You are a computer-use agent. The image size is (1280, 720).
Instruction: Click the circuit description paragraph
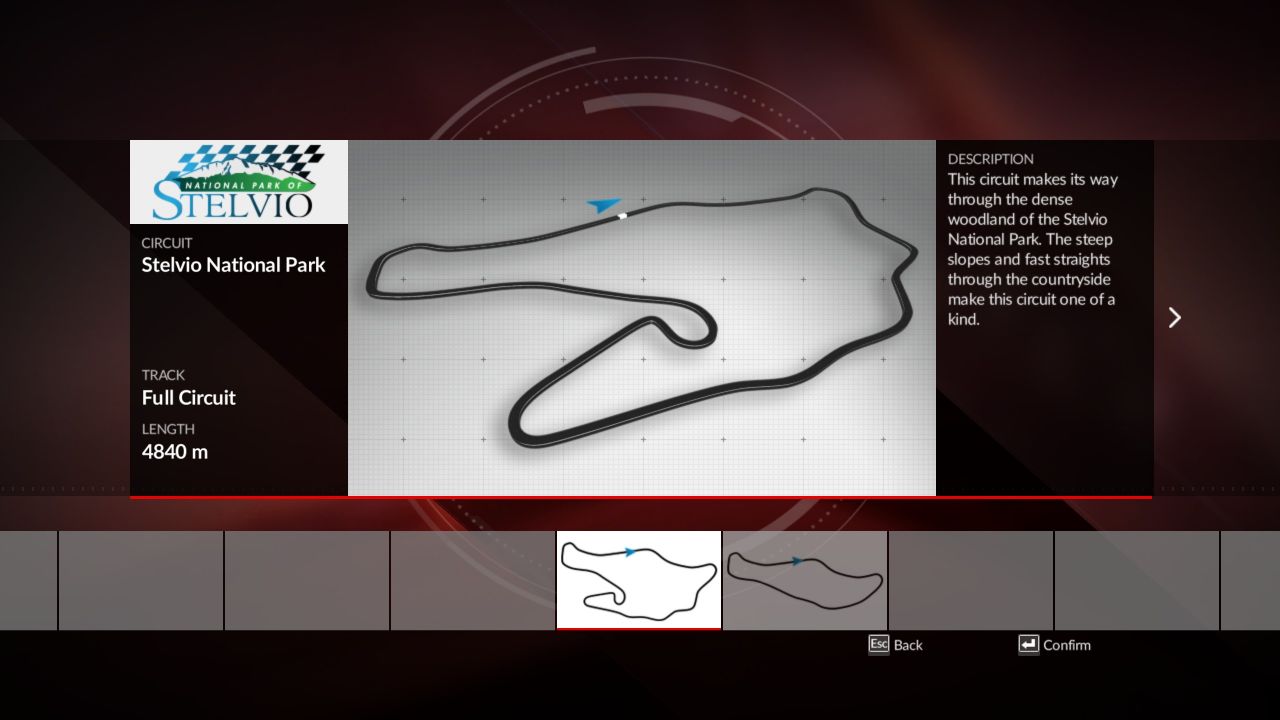point(1032,250)
